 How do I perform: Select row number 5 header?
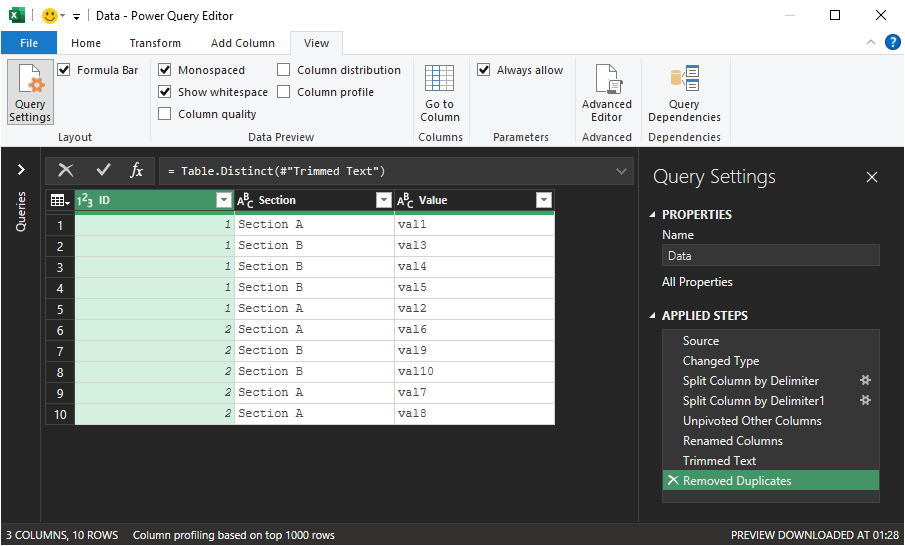[60, 309]
